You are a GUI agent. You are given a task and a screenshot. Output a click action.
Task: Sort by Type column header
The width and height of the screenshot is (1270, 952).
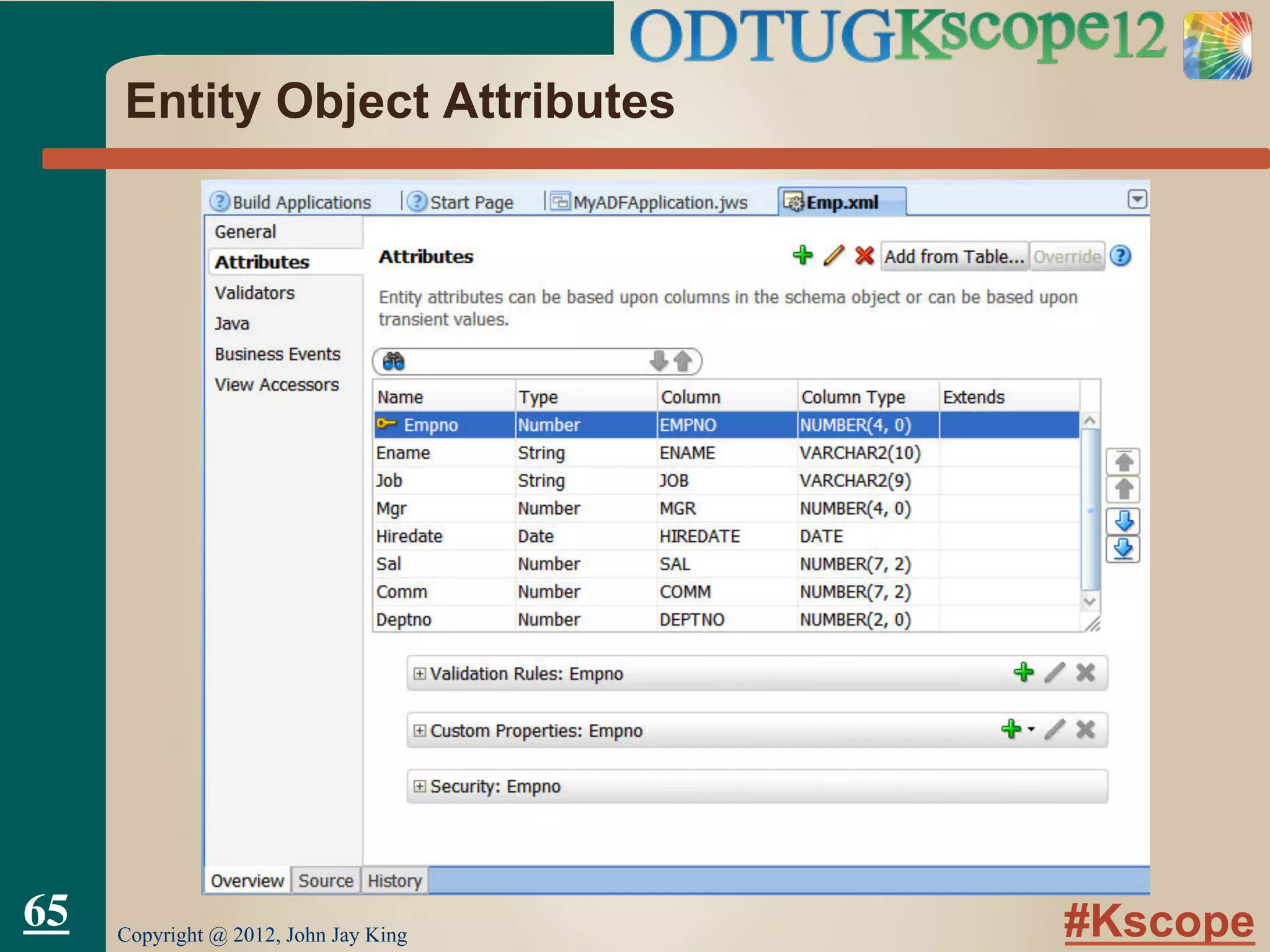point(586,397)
